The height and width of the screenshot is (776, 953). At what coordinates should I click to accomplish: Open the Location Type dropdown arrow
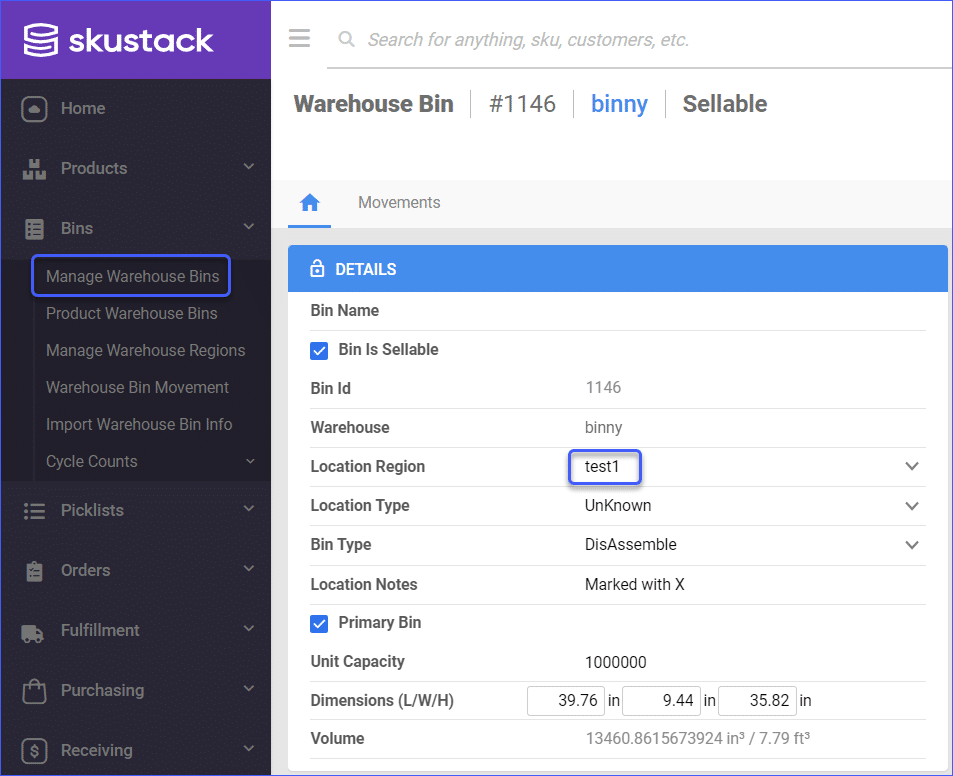pyautogui.click(x=911, y=506)
